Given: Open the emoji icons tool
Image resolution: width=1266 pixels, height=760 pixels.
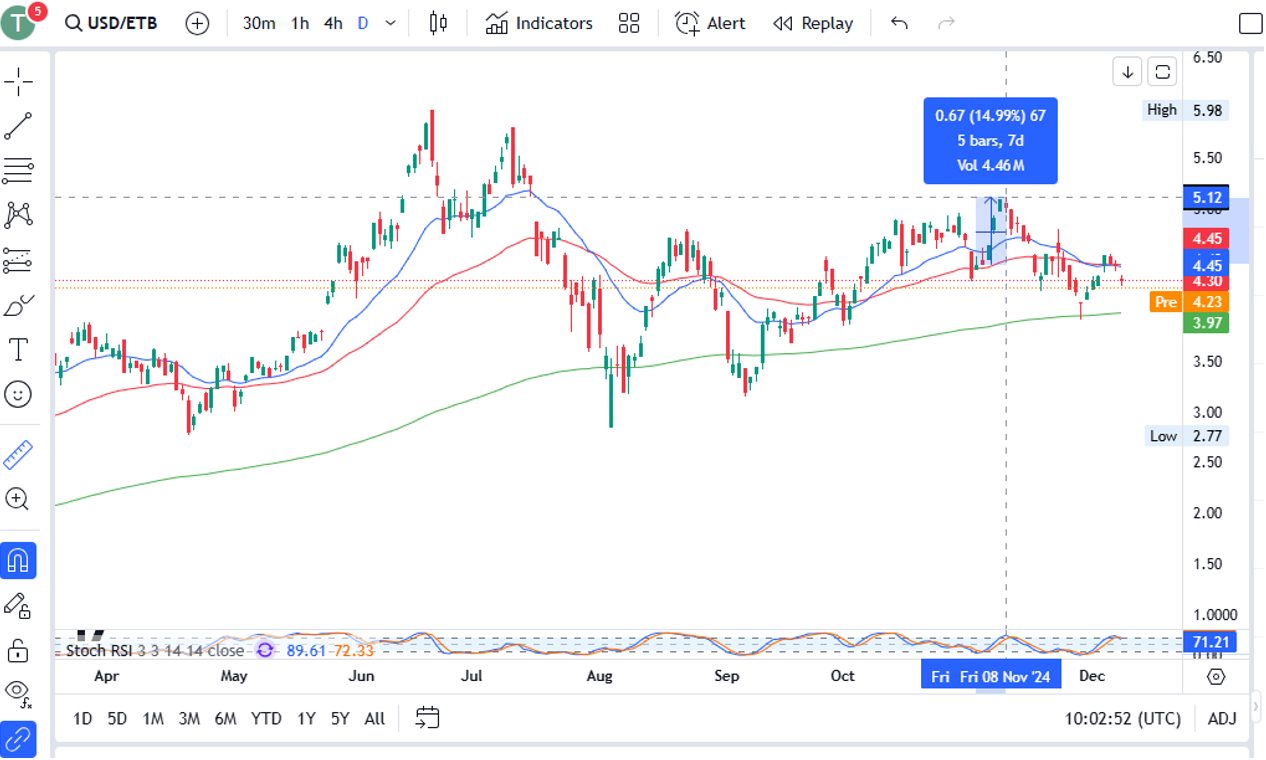Looking at the screenshot, I should pyautogui.click(x=18, y=394).
